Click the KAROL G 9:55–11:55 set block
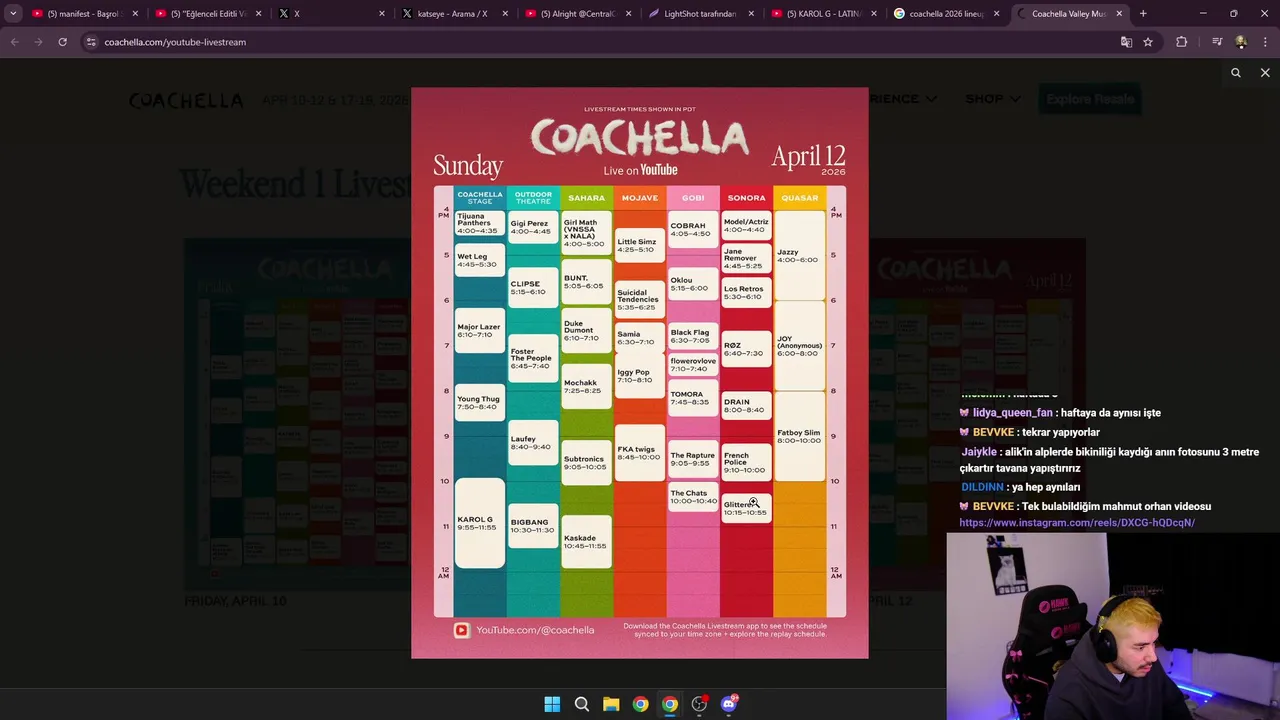Viewport: 1280px width, 720px height. click(x=480, y=523)
